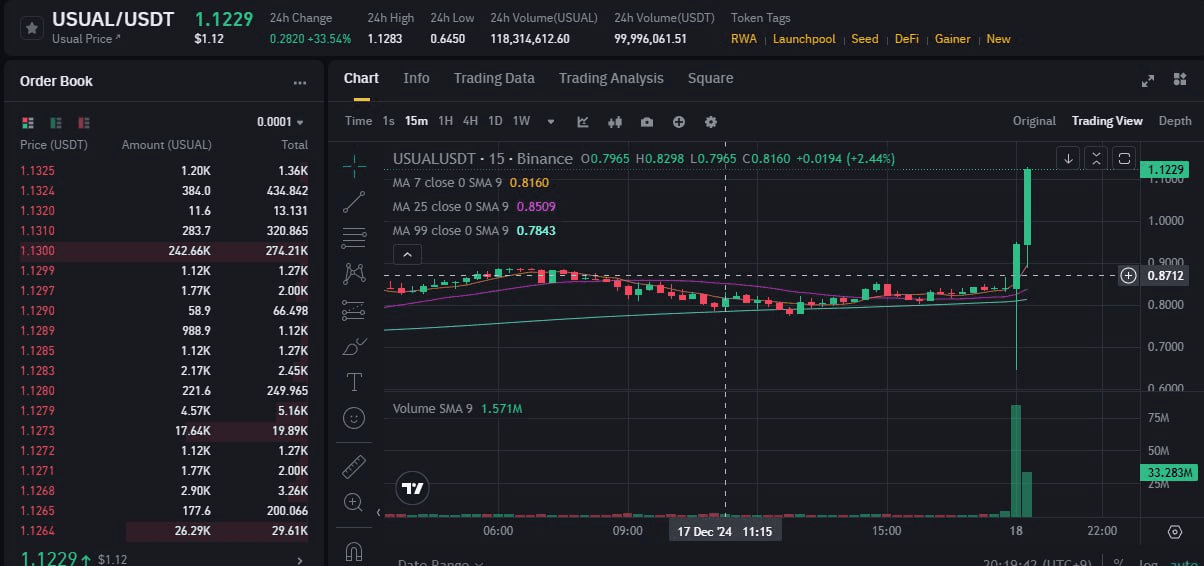Open the Usual Price link
The height and width of the screenshot is (566, 1204).
tap(85, 39)
